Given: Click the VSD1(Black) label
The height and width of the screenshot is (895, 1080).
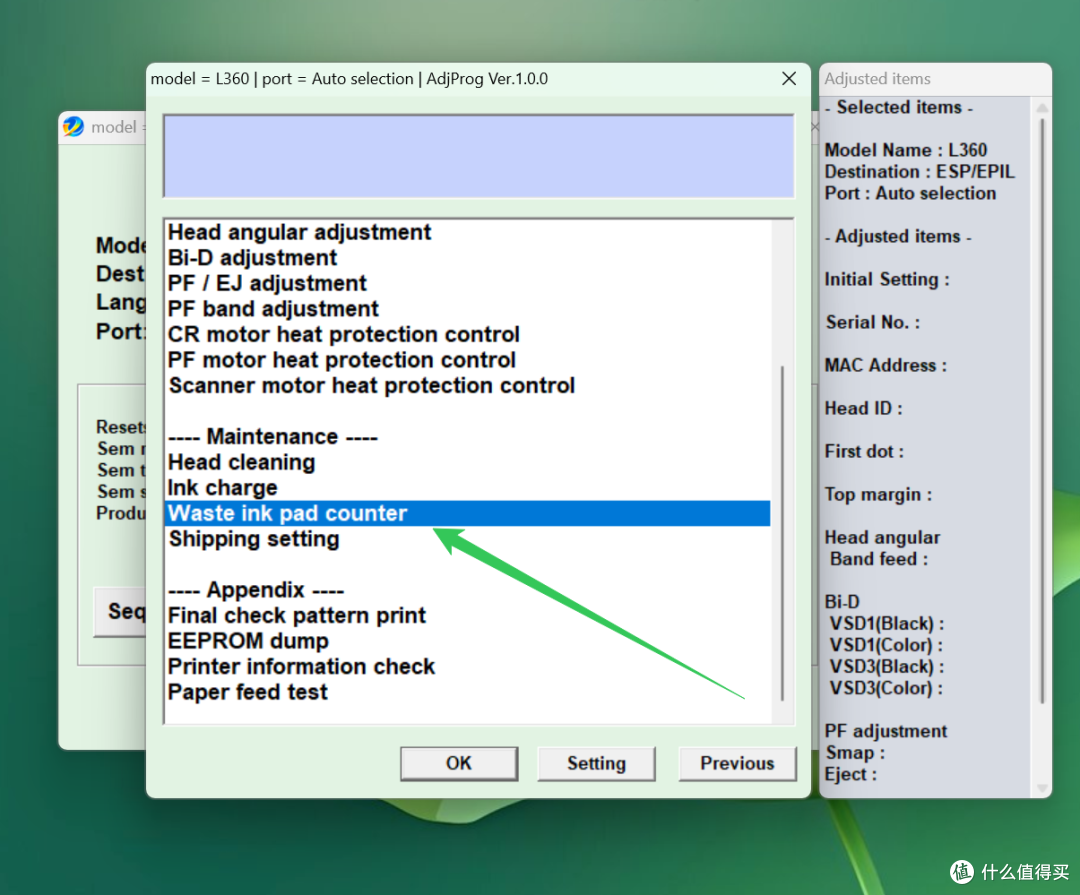Looking at the screenshot, I should 886,624.
